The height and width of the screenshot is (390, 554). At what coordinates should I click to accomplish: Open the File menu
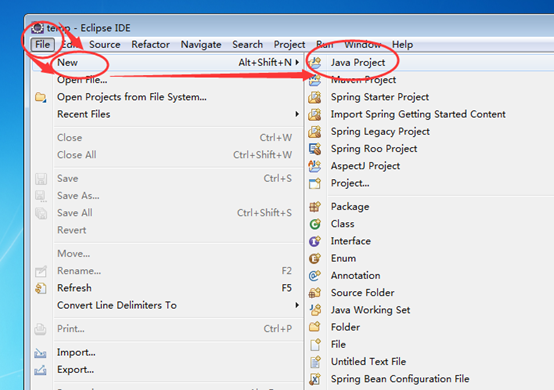point(42,45)
